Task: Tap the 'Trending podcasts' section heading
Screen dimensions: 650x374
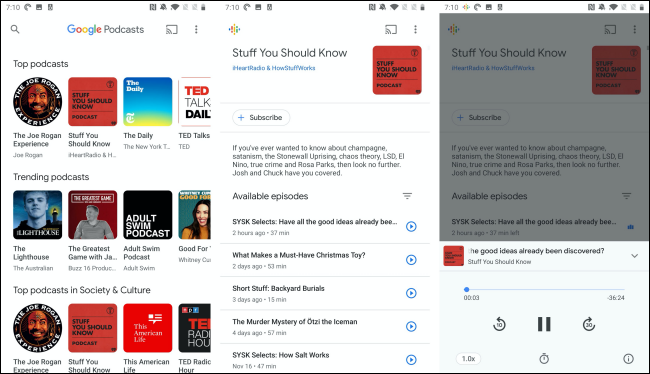Action: tap(51, 177)
